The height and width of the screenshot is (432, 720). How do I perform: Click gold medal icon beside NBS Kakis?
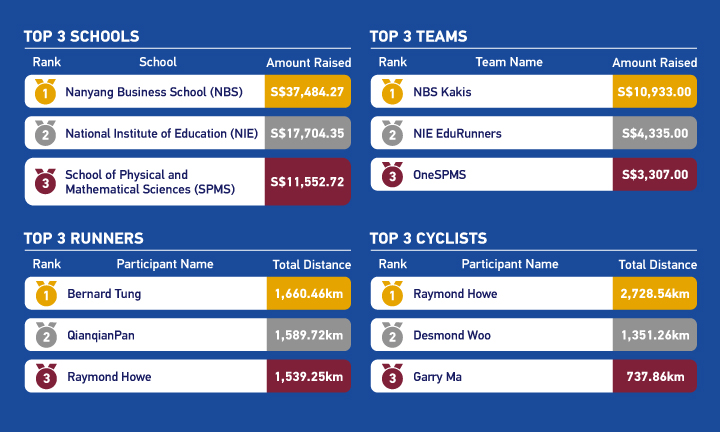tap(390, 92)
